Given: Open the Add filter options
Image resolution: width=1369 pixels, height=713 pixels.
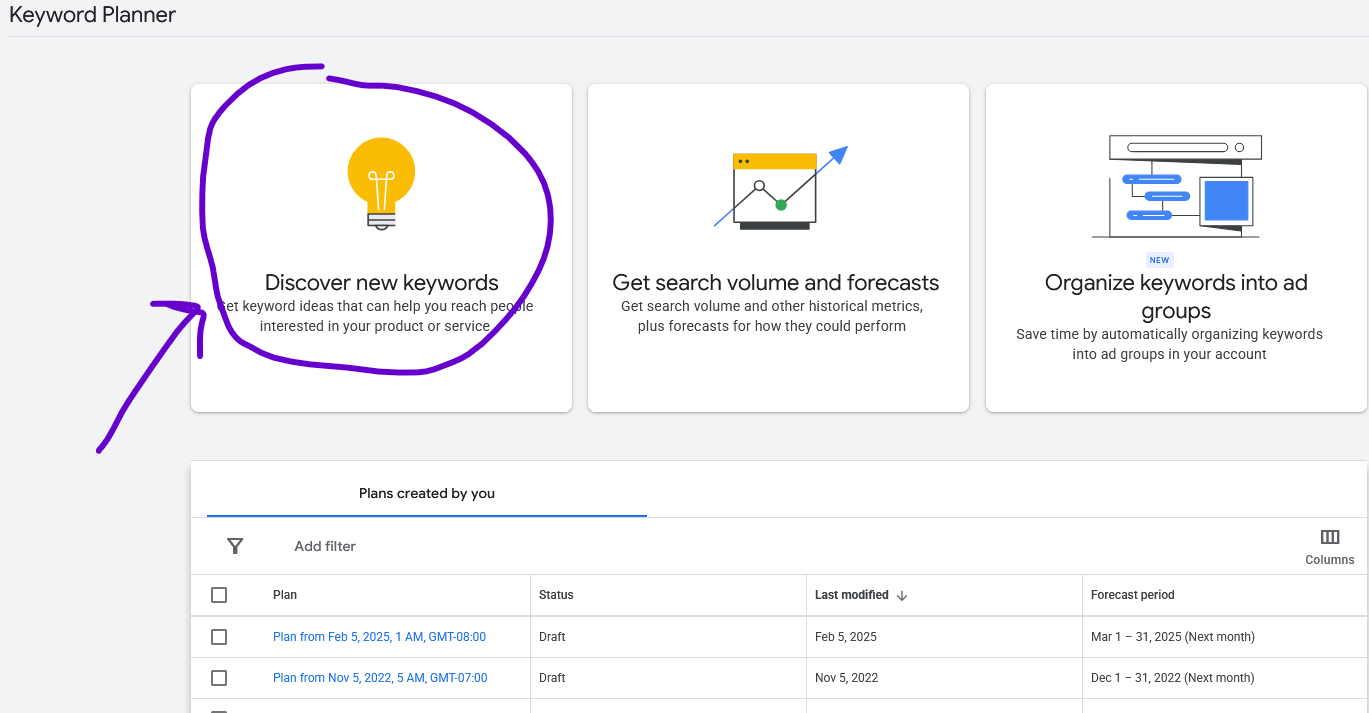Looking at the screenshot, I should (324, 546).
